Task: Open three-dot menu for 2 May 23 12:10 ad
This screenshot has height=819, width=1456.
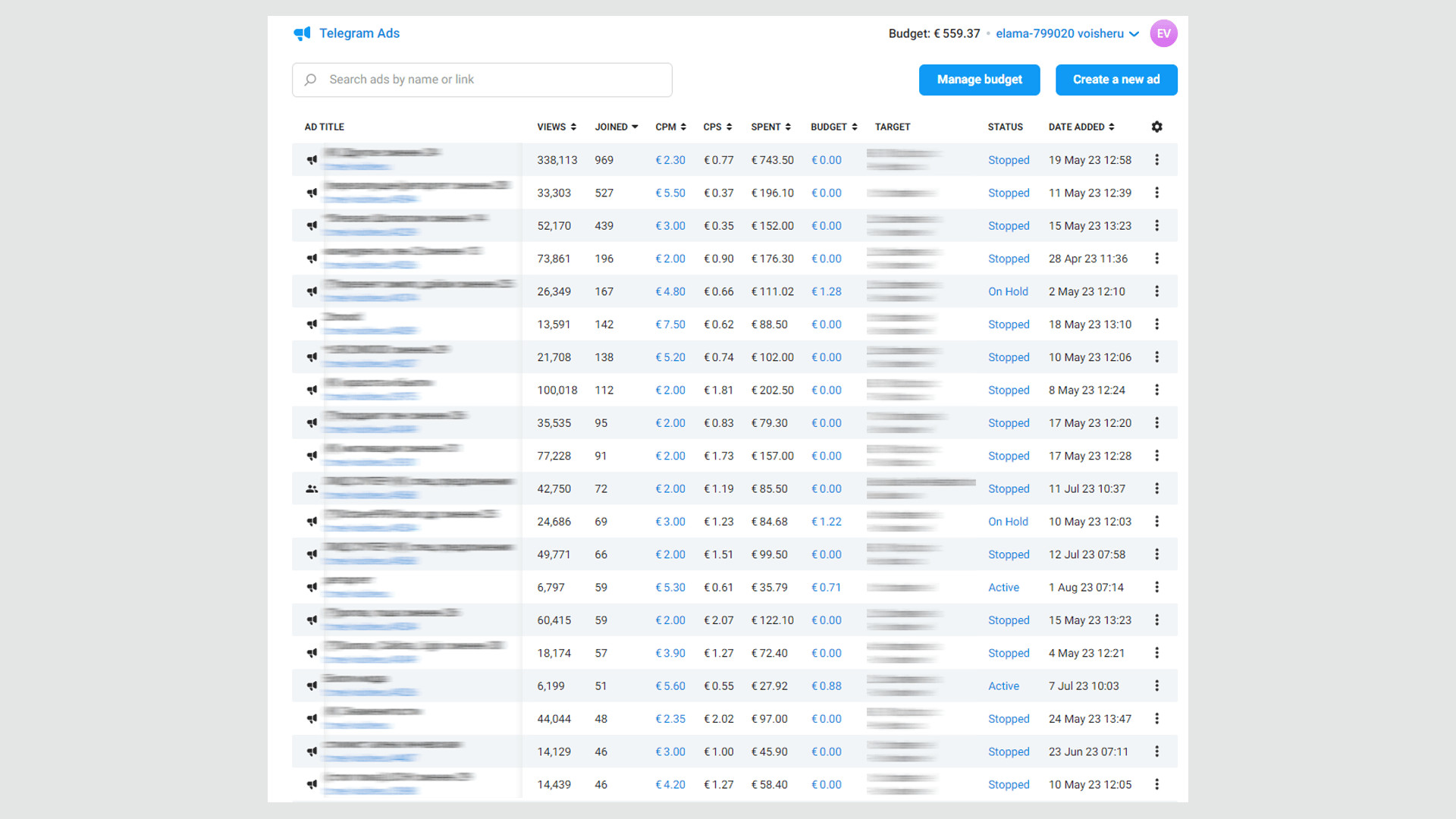Action: point(1156,291)
